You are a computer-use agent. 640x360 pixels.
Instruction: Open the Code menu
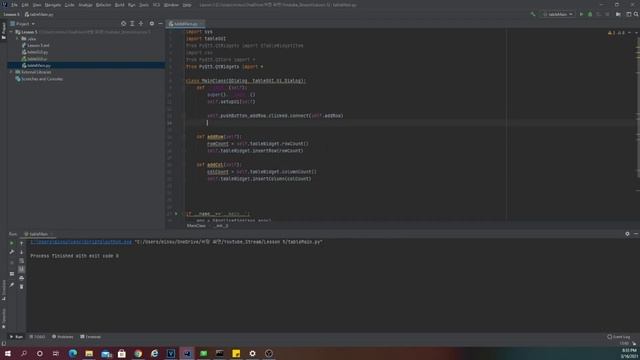70,5
